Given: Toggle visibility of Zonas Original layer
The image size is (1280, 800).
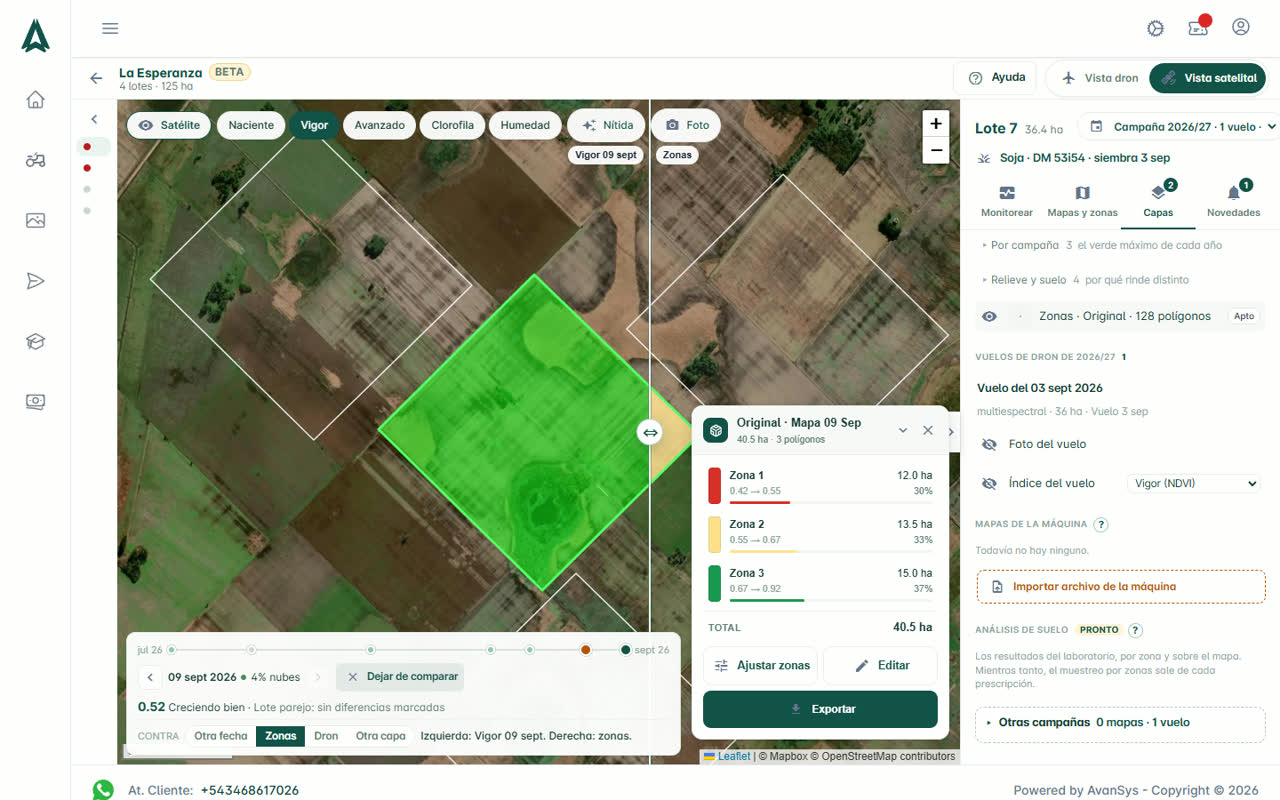Looking at the screenshot, I should 989,316.
